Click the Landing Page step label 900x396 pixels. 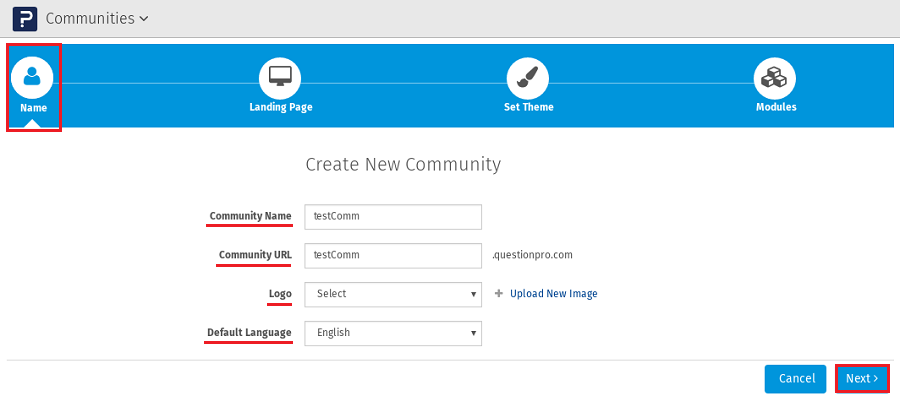click(x=281, y=107)
